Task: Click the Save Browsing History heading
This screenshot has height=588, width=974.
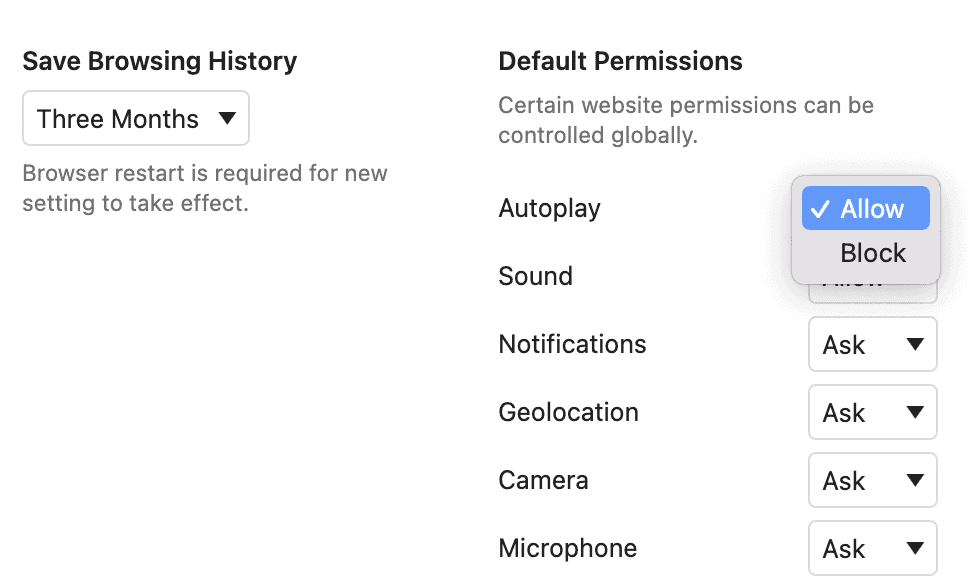Action: [x=159, y=61]
